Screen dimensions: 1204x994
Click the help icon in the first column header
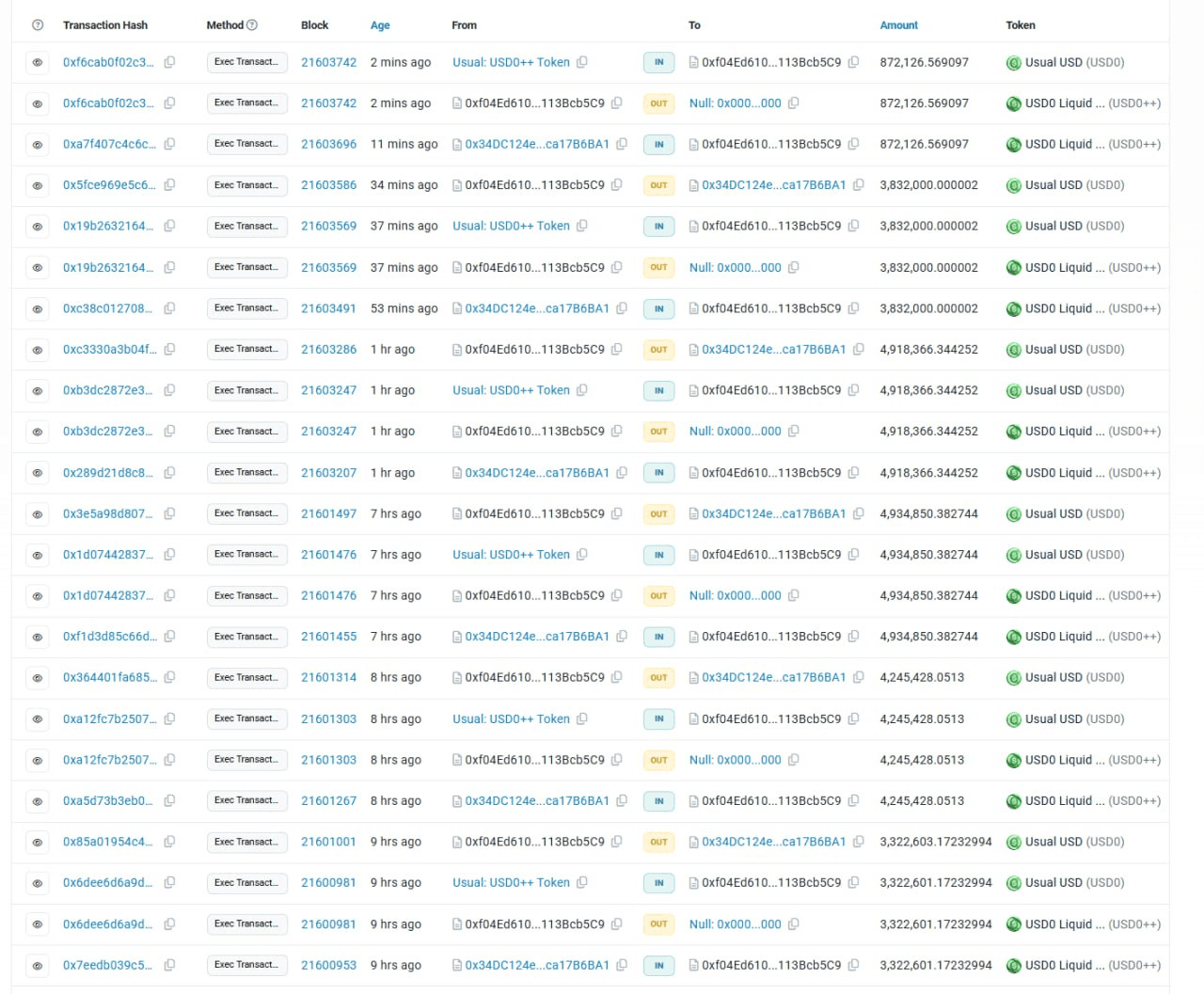pyautogui.click(x=38, y=25)
